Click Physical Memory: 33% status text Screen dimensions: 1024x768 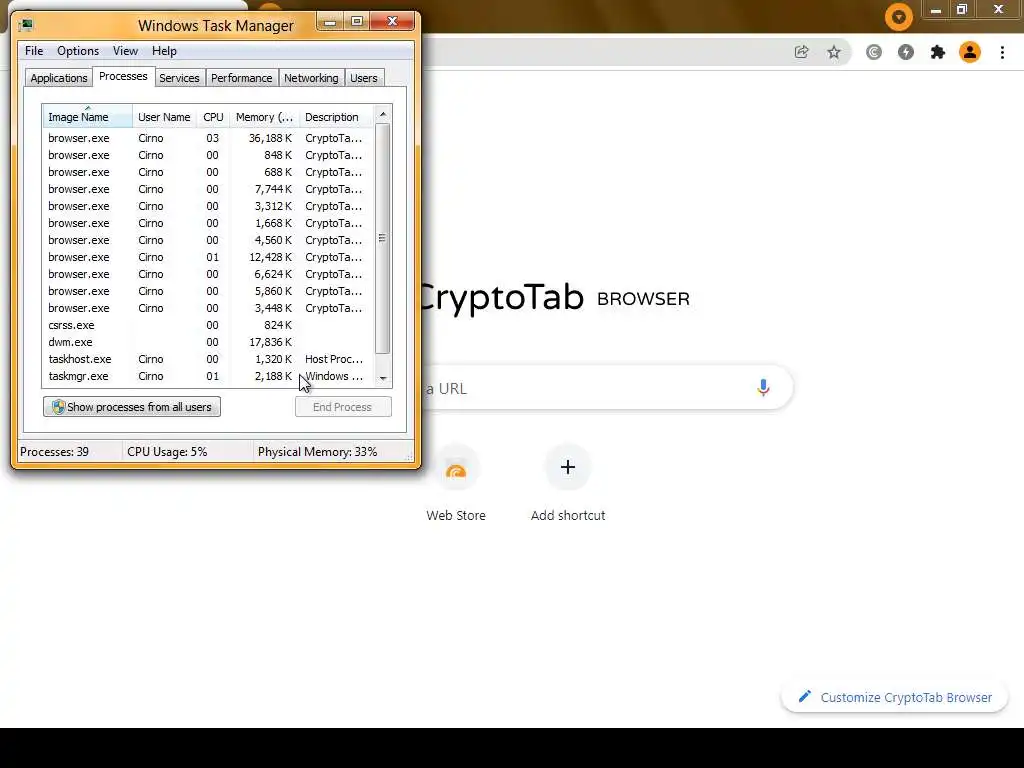pyautogui.click(x=317, y=452)
